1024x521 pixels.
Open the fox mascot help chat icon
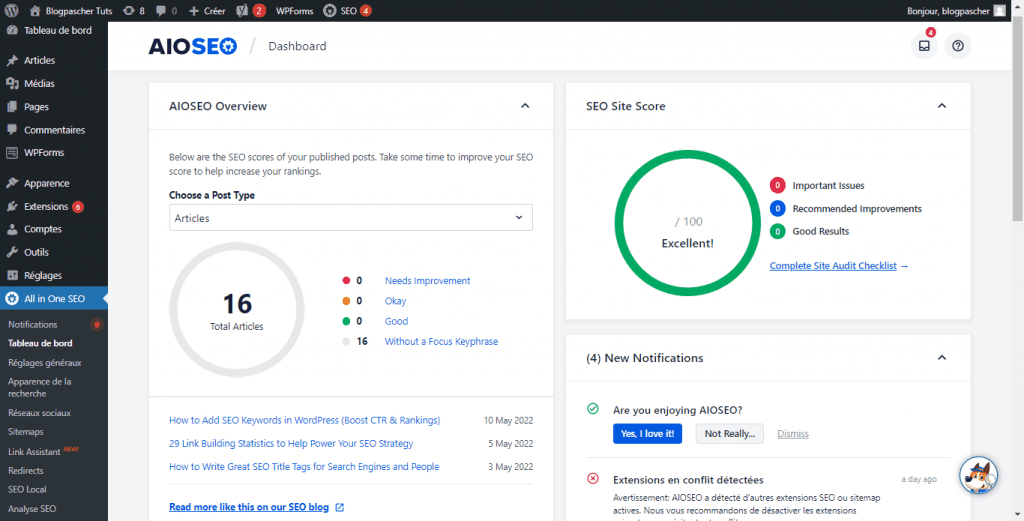point(978,475)
